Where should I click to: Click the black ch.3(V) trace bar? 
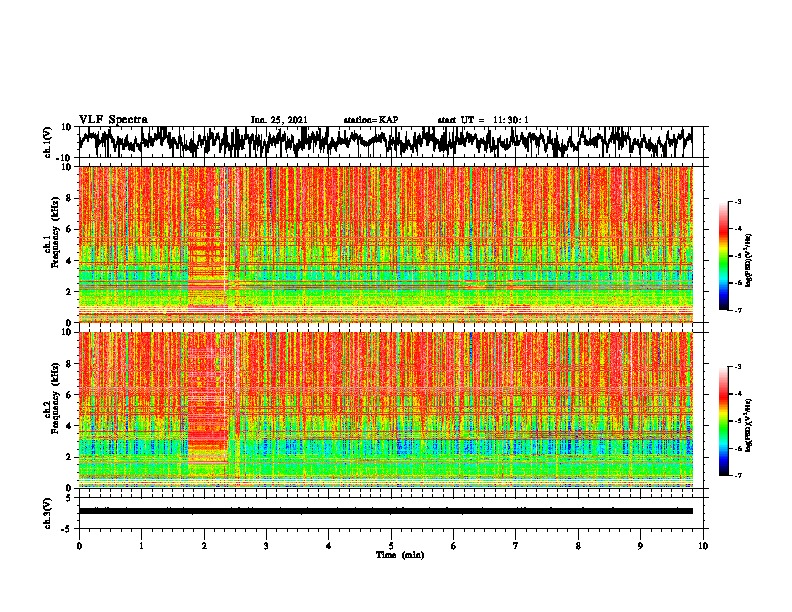(x=386, y=511)
